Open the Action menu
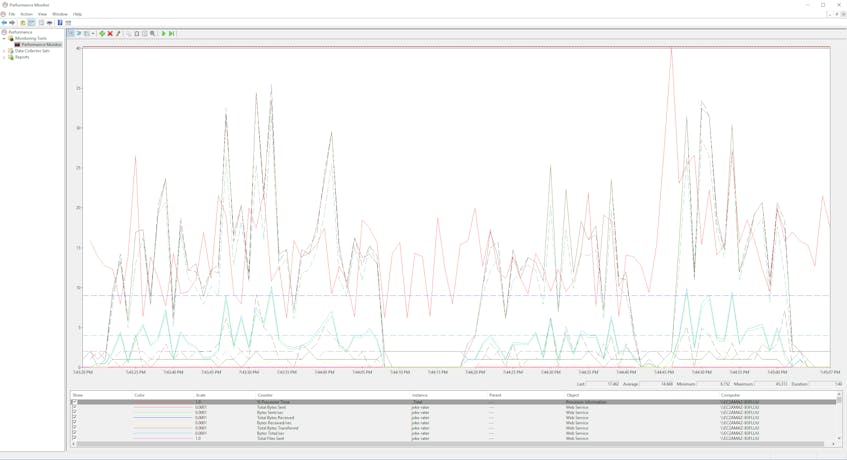Image resolution: width=847 pixels, height=460 pixels. click(26, 14)
